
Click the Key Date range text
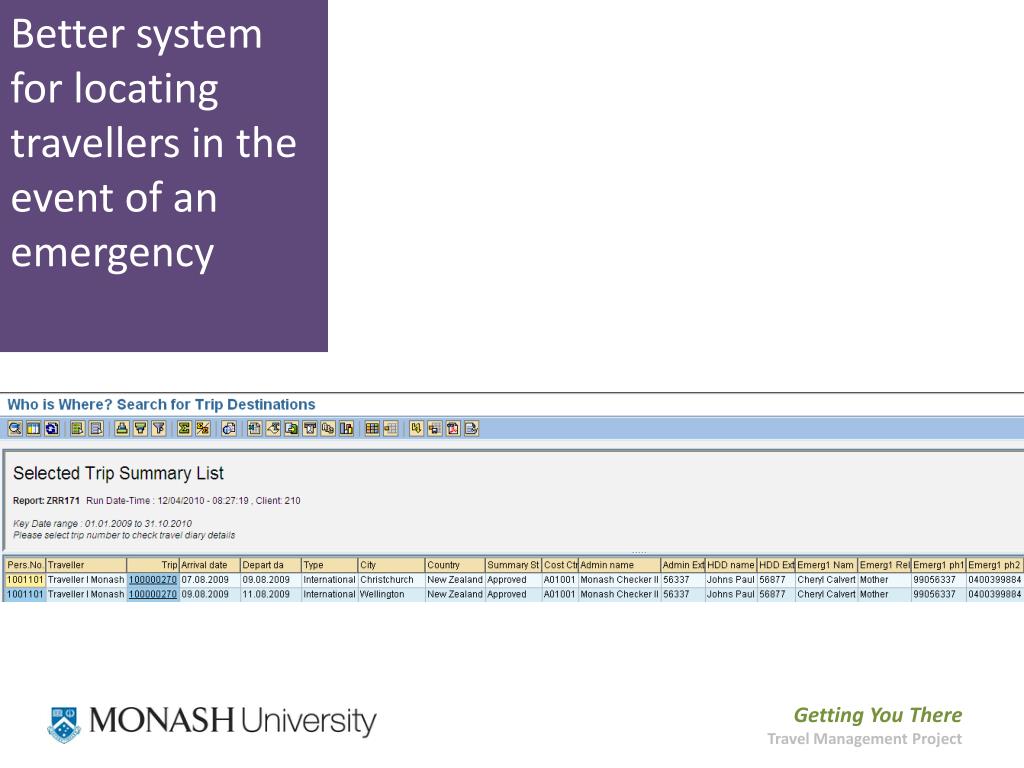click(x=103, y=524)
